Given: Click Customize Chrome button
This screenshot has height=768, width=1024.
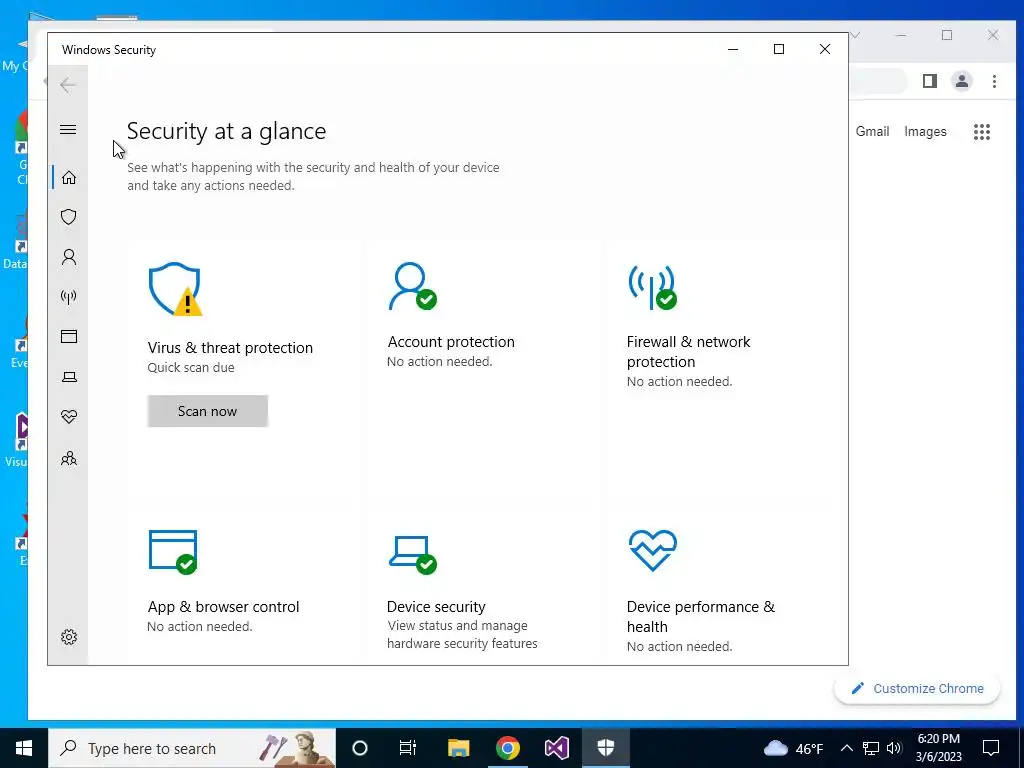Looking at the screenshot, I should coord(917,688).
